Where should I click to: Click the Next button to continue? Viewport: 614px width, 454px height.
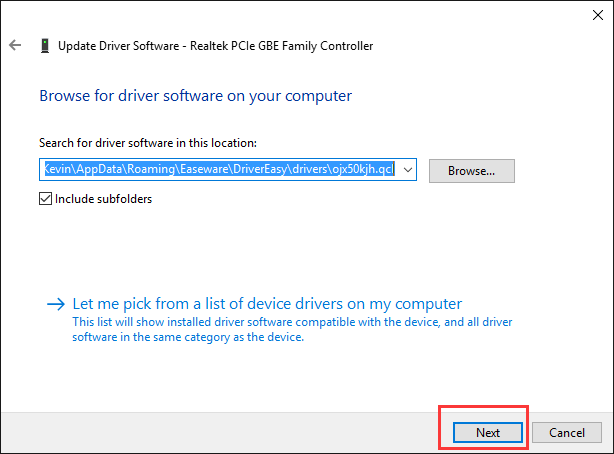coord(488,432)
